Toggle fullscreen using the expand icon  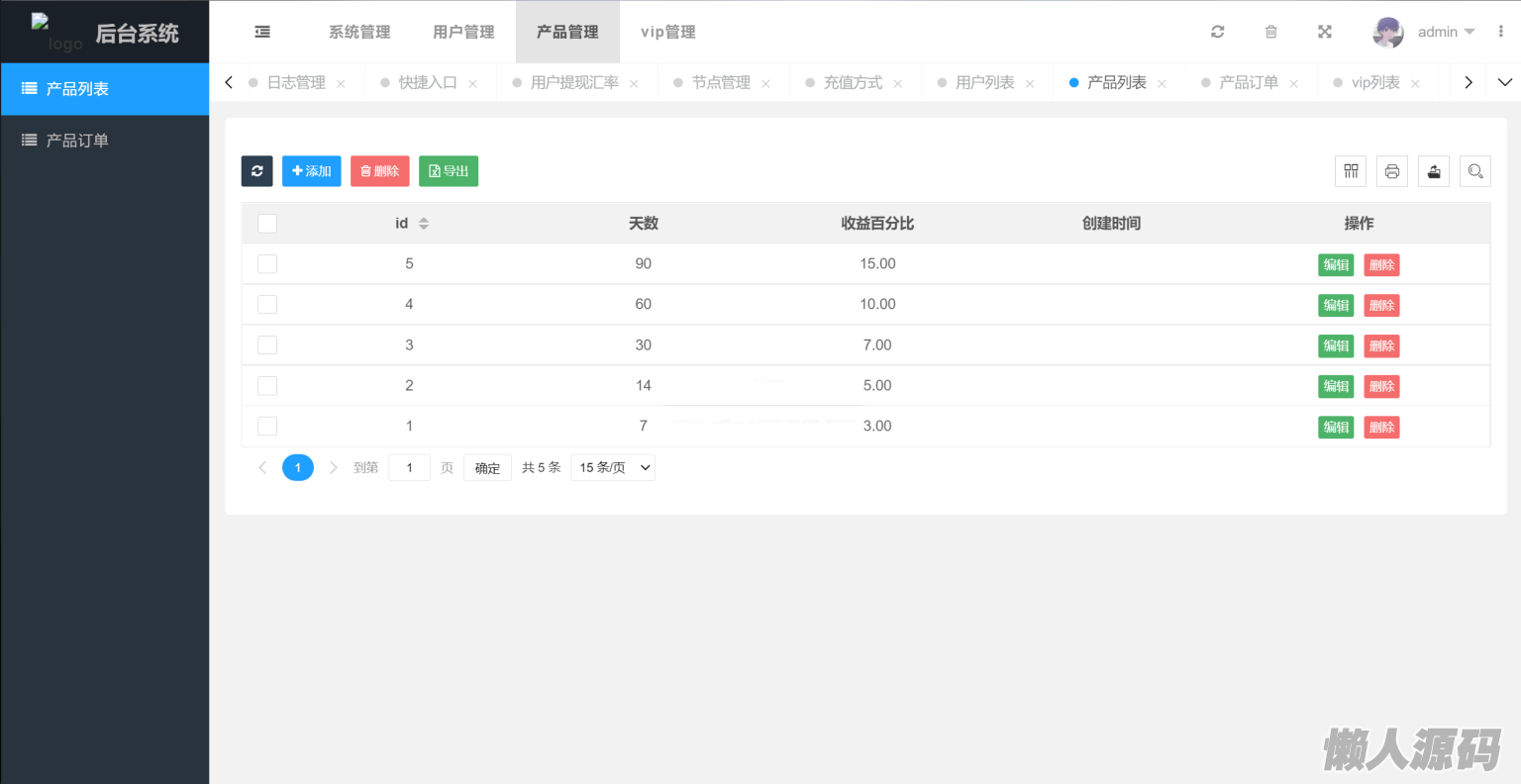(1324, 32)
